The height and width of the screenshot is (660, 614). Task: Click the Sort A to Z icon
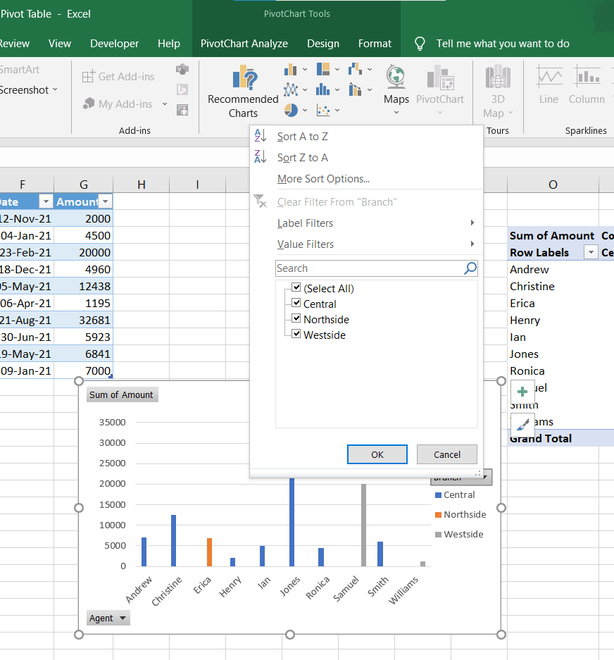[x=260, y=136]
